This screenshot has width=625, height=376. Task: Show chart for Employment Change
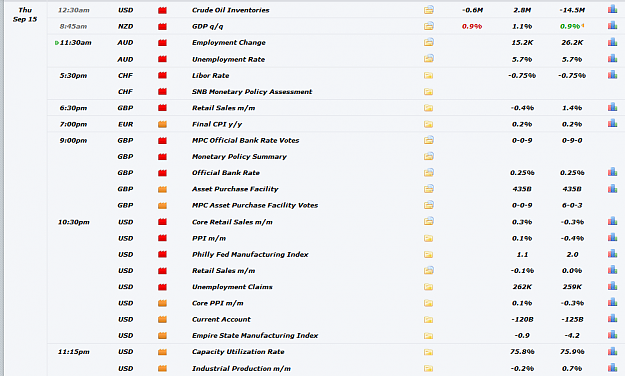click(612, 42)
